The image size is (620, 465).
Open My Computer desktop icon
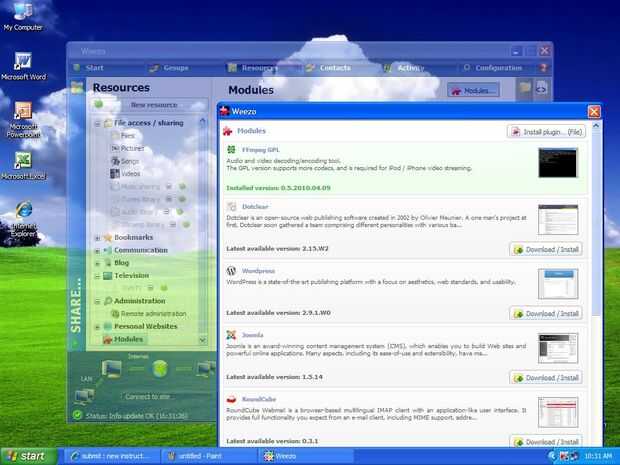pos(23,16)
